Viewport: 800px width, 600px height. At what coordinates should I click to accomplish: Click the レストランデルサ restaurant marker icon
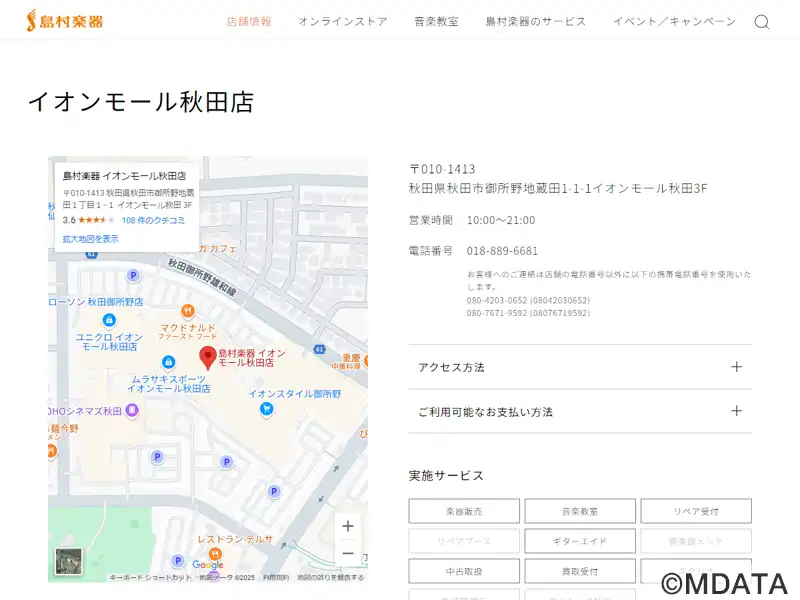tap(215, 553)
